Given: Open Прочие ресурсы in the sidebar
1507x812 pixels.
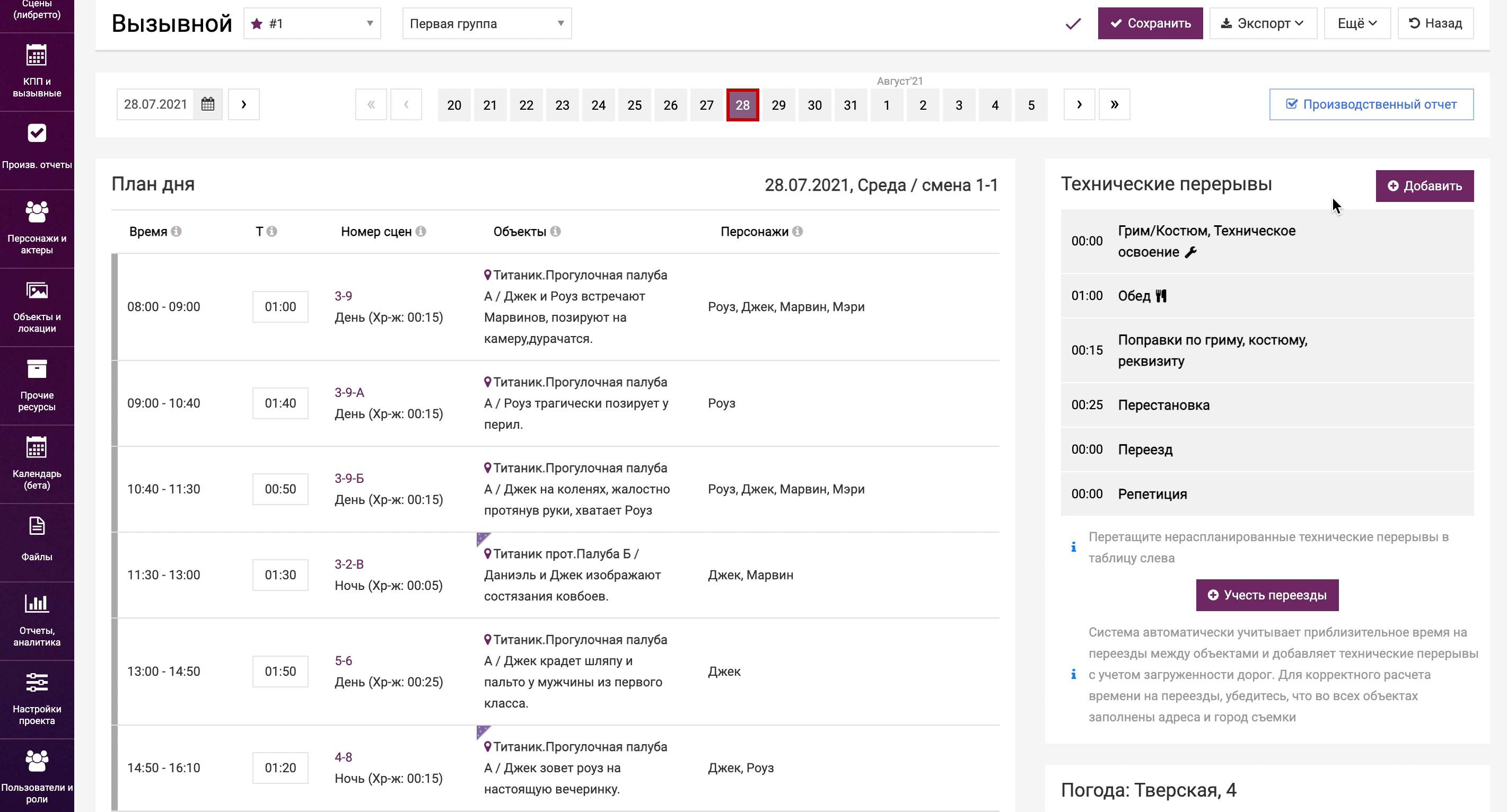Looking at the screenshot, I should pyautogui.click(x=37, y=385).
